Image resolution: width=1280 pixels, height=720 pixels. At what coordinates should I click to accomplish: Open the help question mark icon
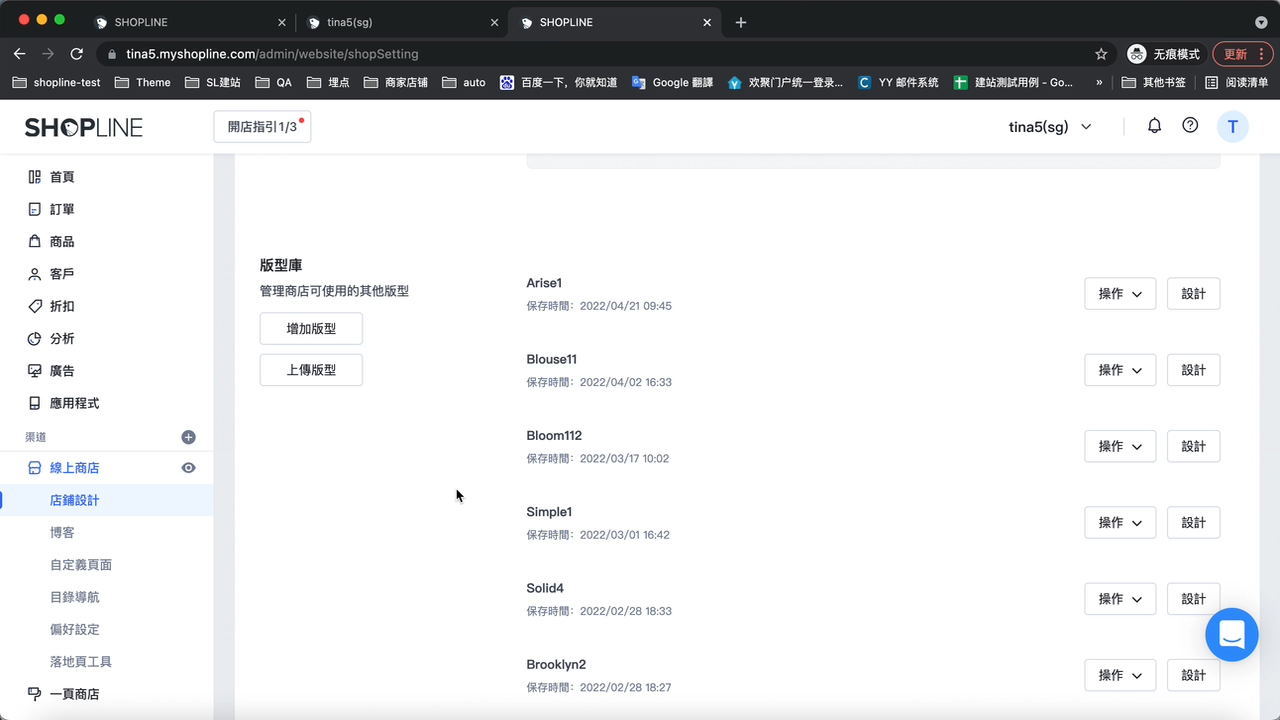(1190, 126)
